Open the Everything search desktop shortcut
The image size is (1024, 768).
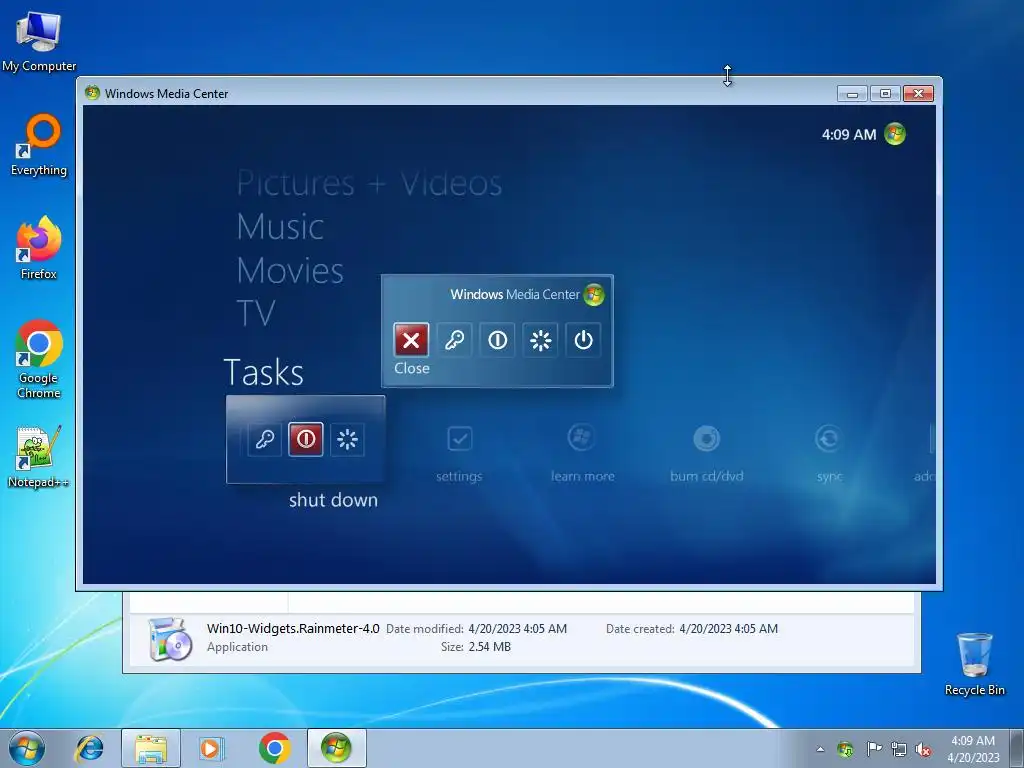click(39, 145)
